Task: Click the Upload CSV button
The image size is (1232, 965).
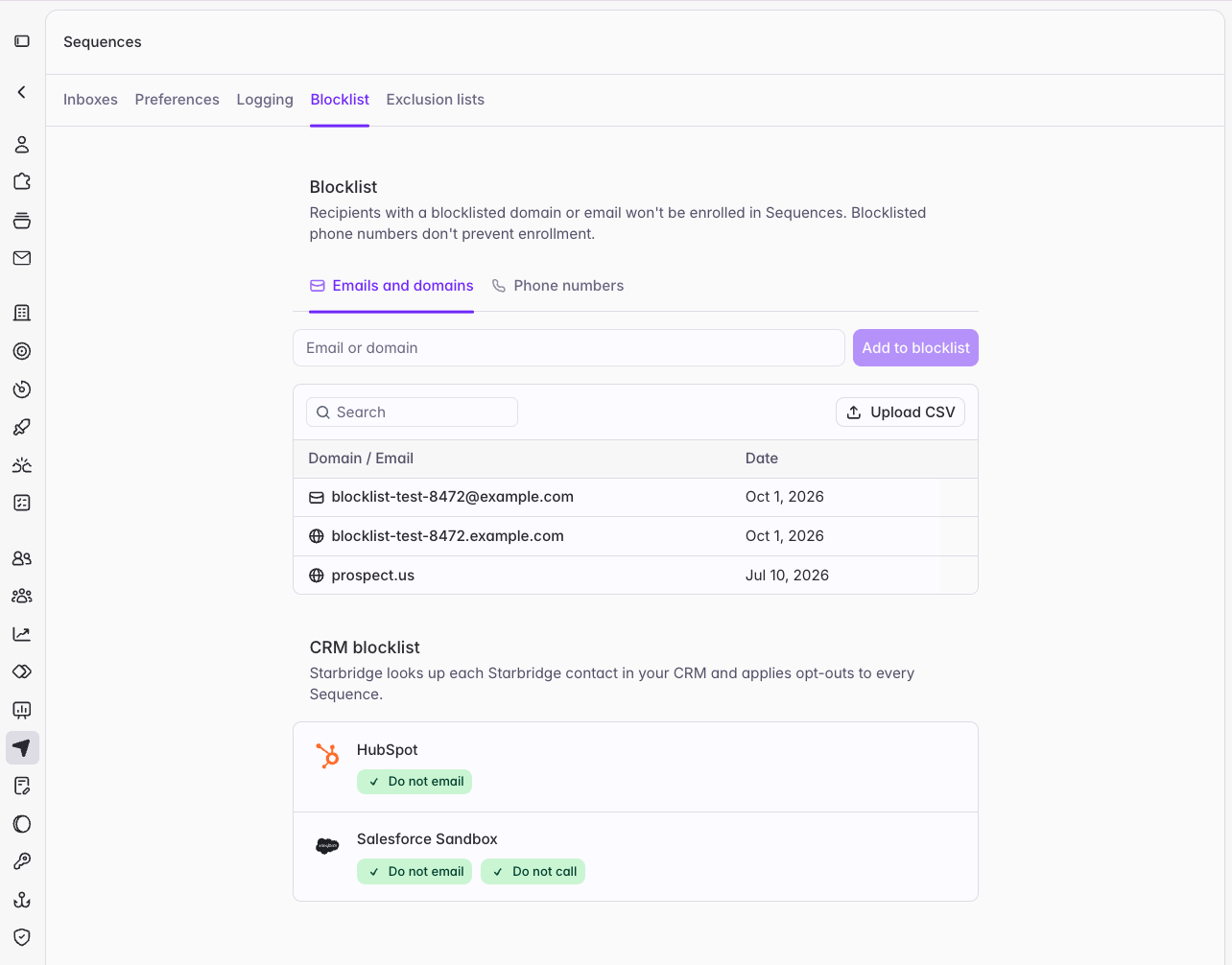Action: tap(900, 412)
